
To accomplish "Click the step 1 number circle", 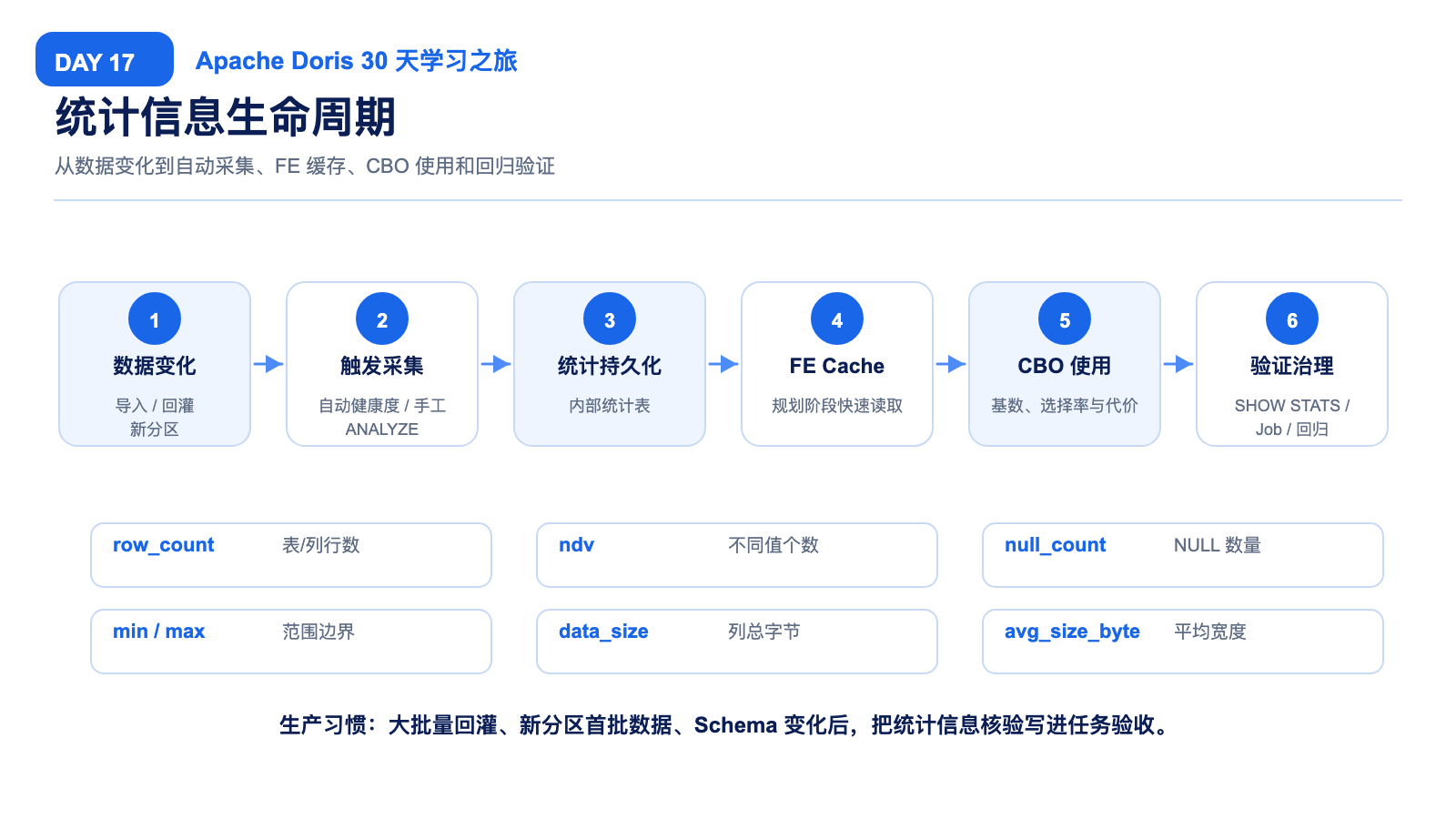I will point(155,319).
